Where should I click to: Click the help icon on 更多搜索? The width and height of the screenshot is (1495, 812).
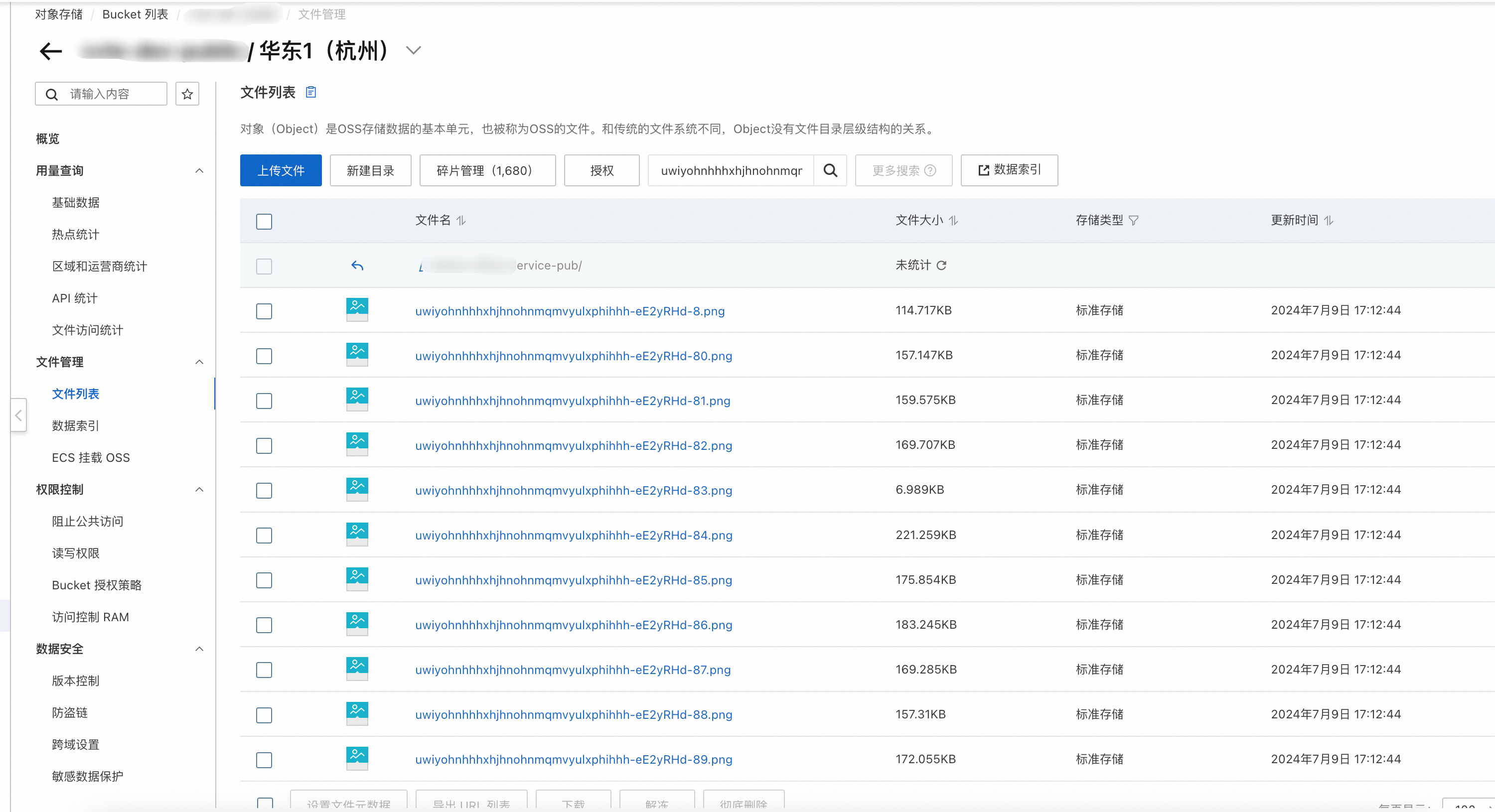[930, 170]
